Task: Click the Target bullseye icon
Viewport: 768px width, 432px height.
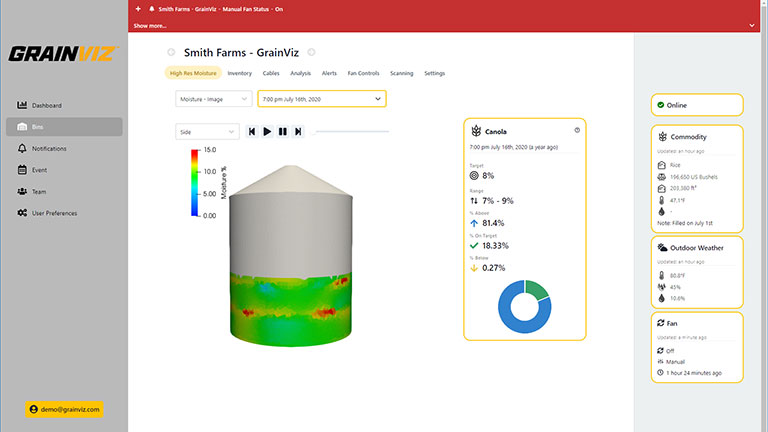Action: tap(474, 175)
